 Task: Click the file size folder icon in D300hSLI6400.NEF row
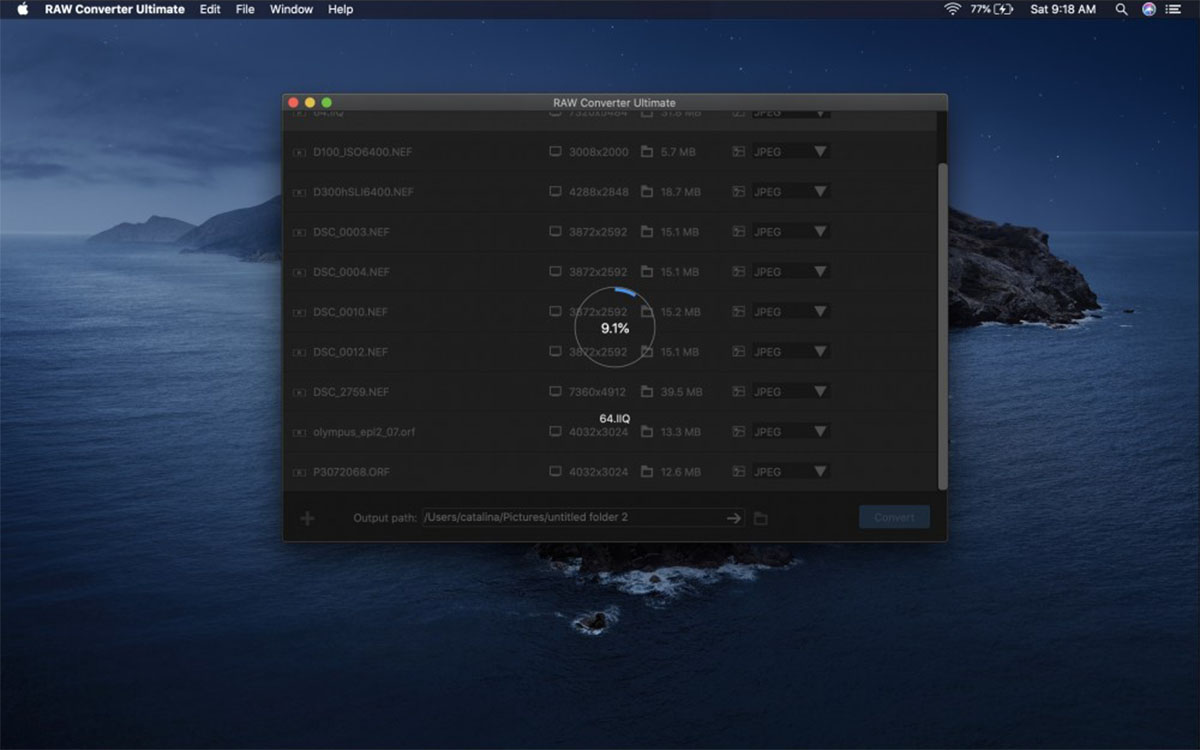coord(647,191)
